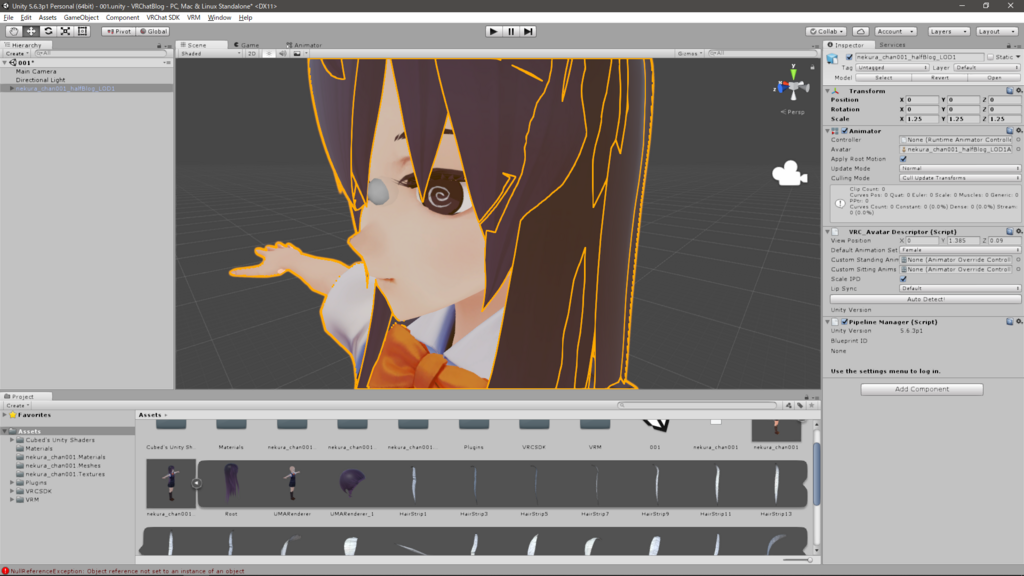The height and width of the screenshot is (576, 1024).
Task: Open Transform help reference icon
Action: pos(1010,91)
